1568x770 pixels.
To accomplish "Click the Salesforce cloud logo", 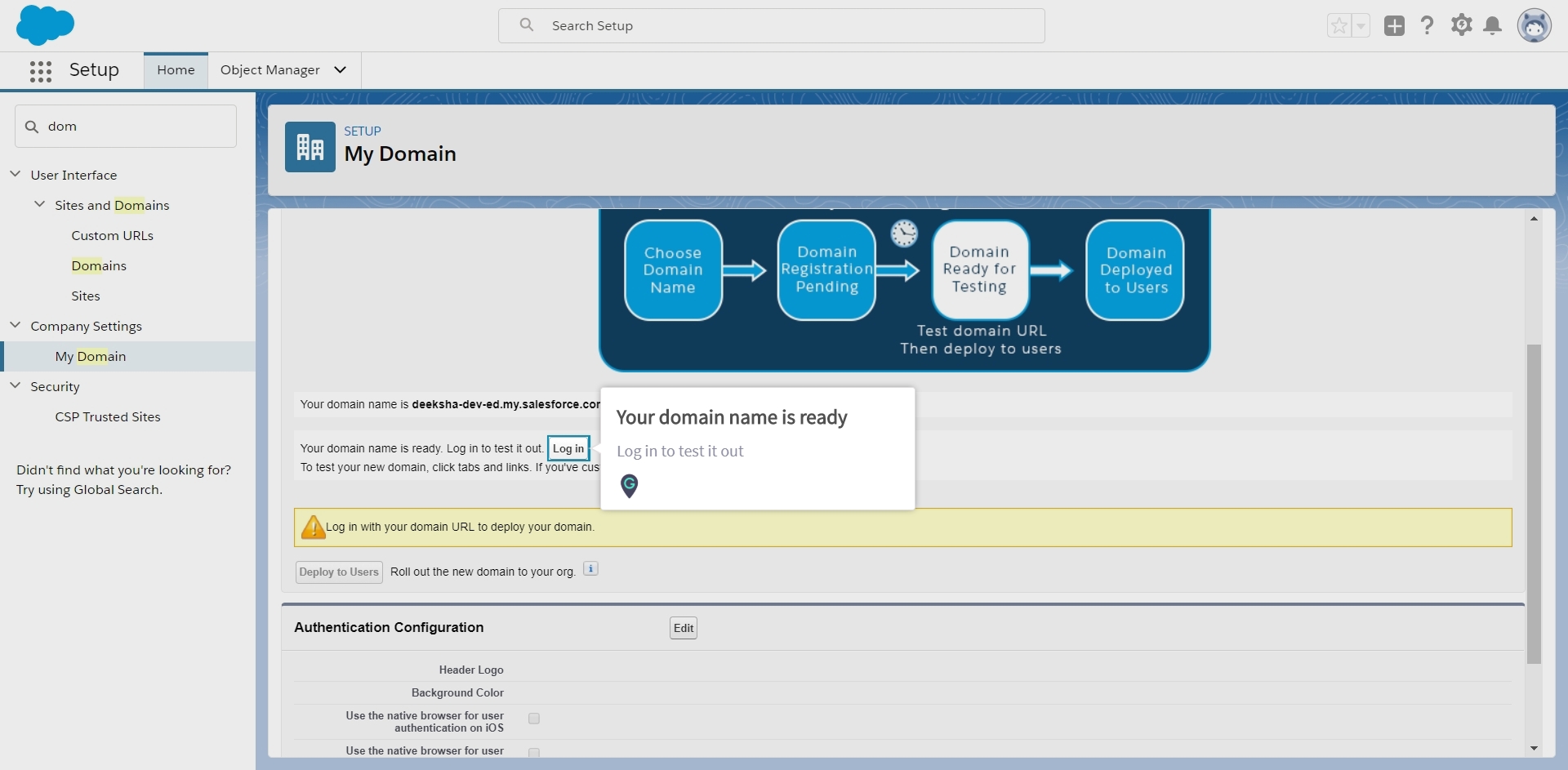I will pyautogui.click(x=45, y=24).
